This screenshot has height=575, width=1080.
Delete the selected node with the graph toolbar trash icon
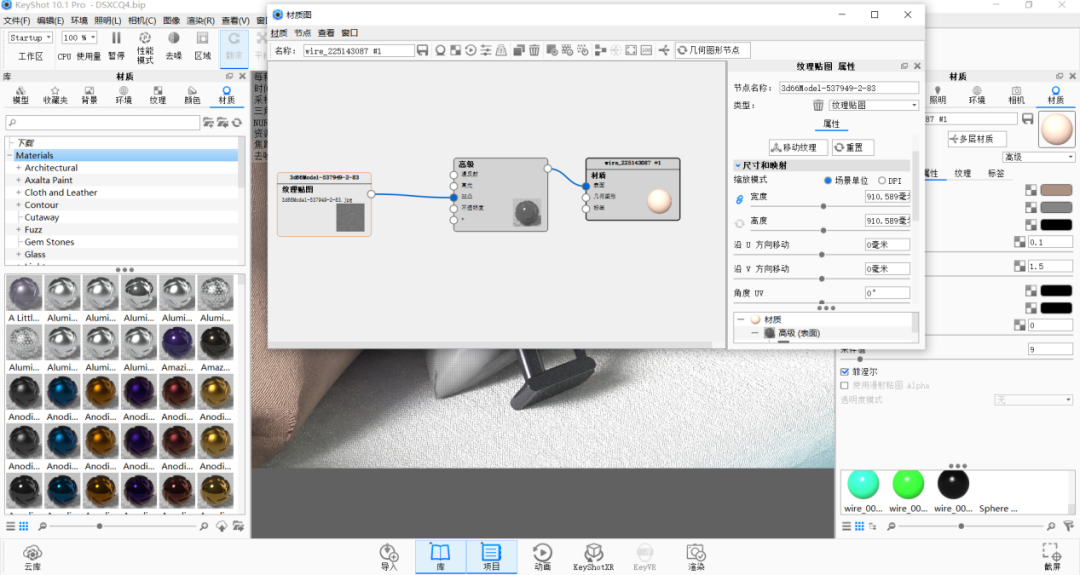point(534,50)
